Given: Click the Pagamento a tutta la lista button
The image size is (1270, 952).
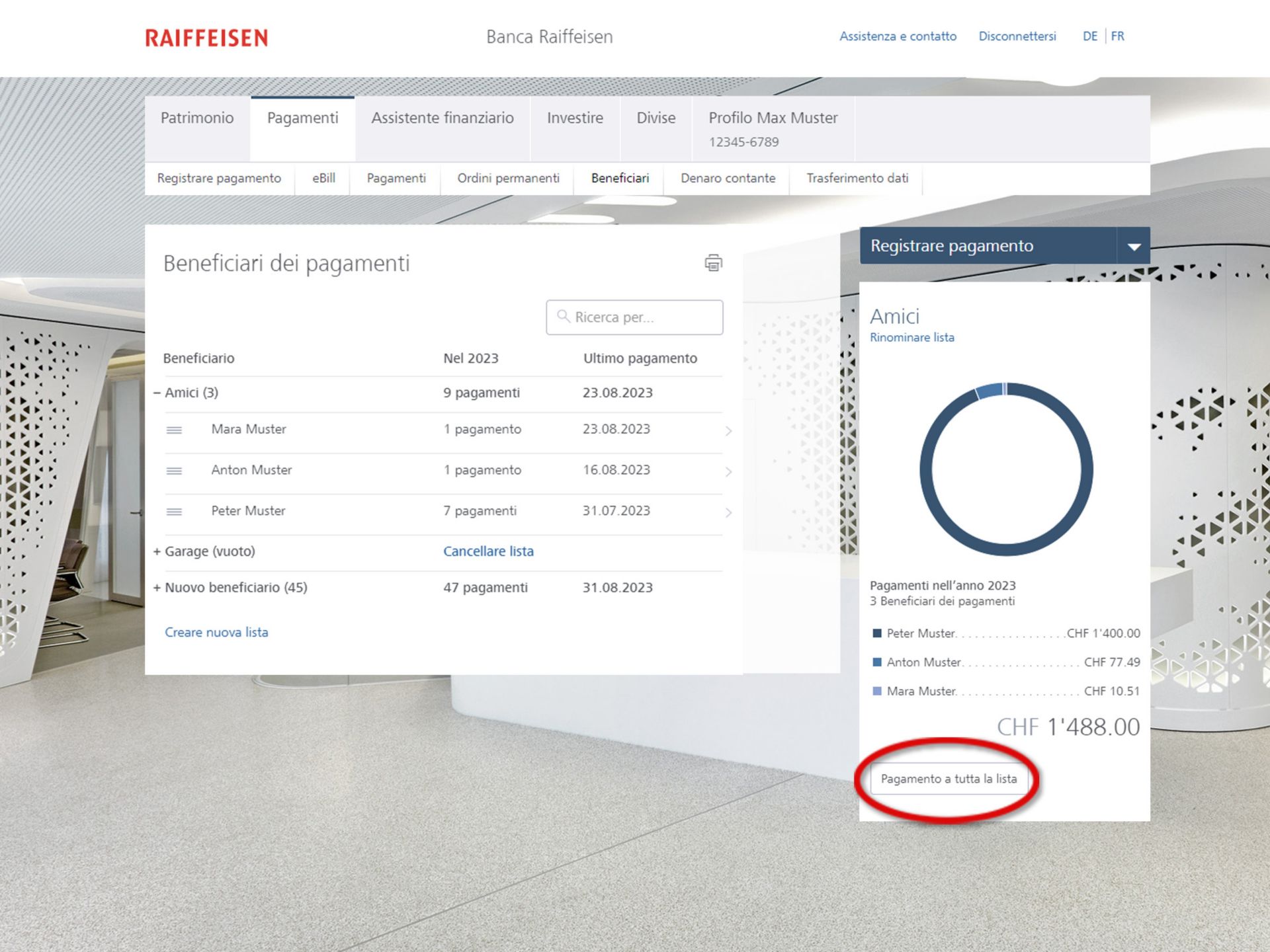Looking at the screenshot, I should [949, 779].
